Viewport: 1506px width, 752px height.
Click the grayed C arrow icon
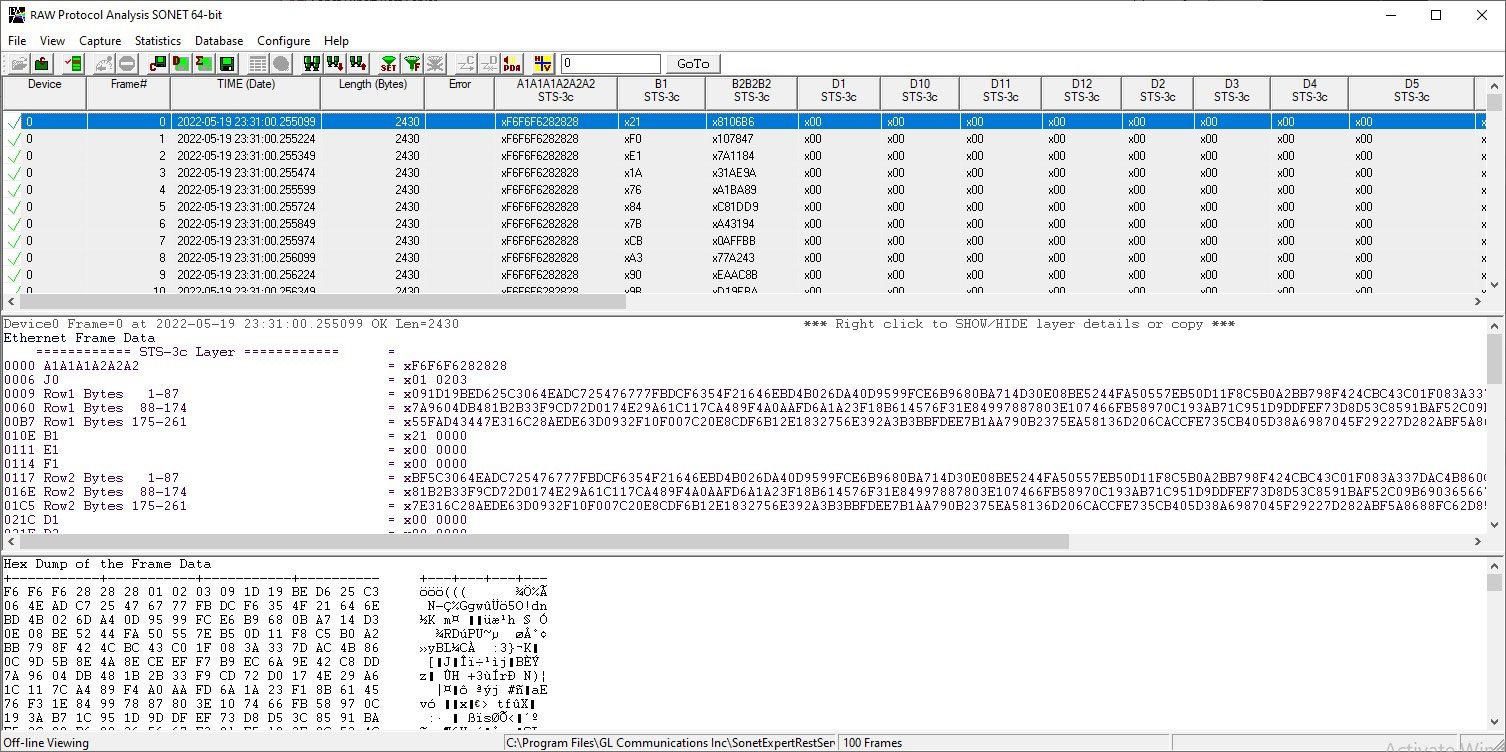(x=466, y=64)
